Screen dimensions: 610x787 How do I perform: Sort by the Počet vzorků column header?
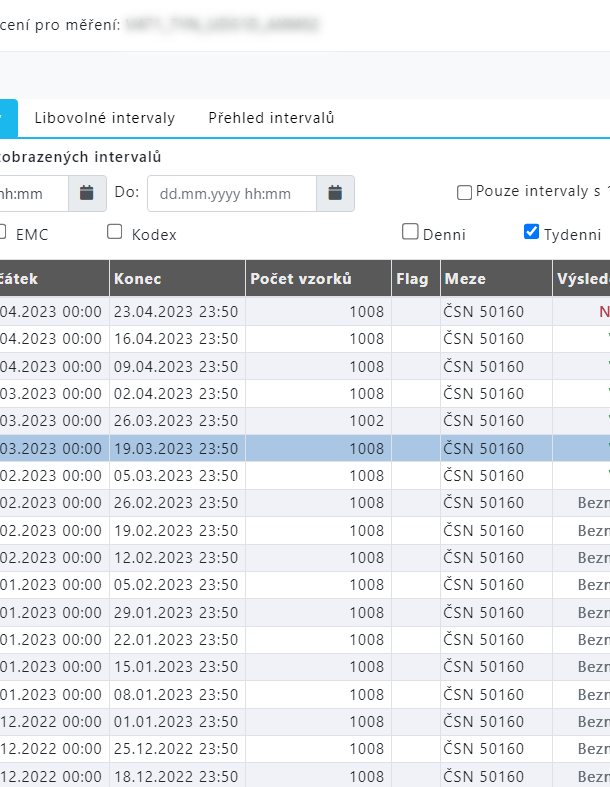(318, 279)
